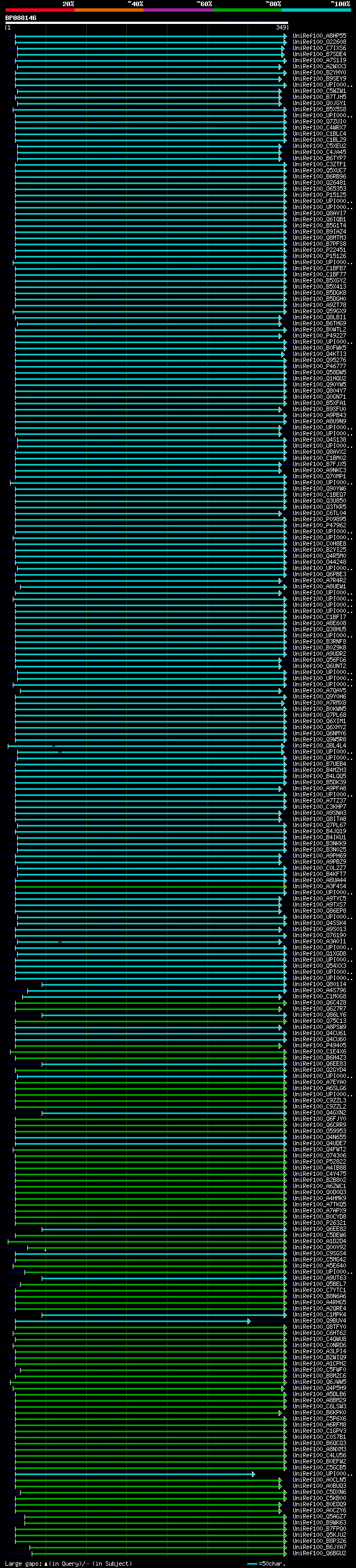Select the UniRef100_C6HT62 label
This screenshot has width=356, height=1568.
pos(319,1333)
